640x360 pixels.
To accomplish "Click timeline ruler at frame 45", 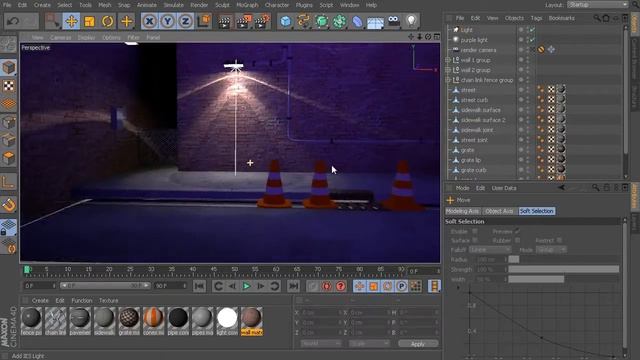I will click(214, 270).
